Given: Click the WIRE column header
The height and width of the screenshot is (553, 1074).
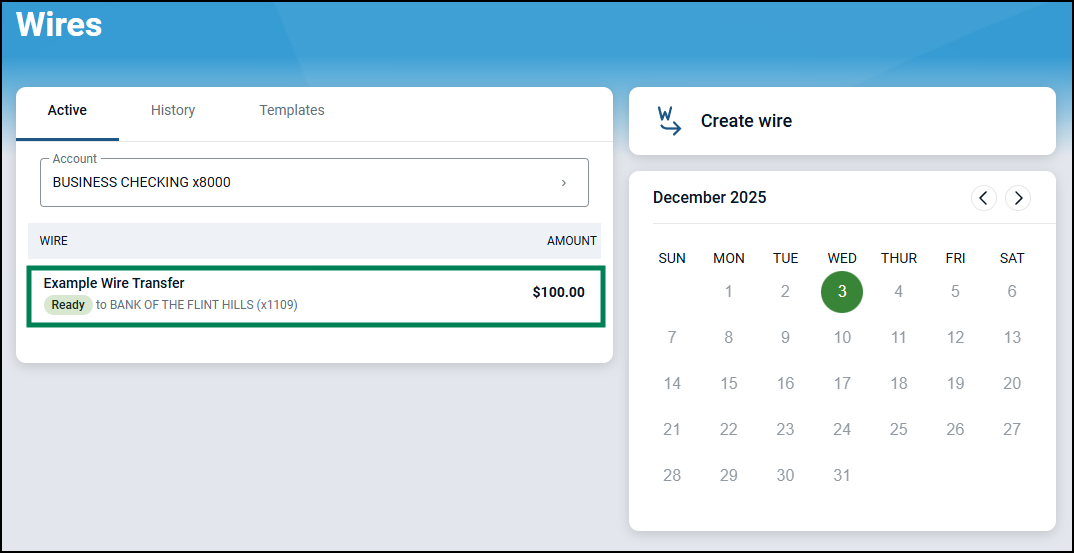Looking at the screenshot, I should pos(54,241).
